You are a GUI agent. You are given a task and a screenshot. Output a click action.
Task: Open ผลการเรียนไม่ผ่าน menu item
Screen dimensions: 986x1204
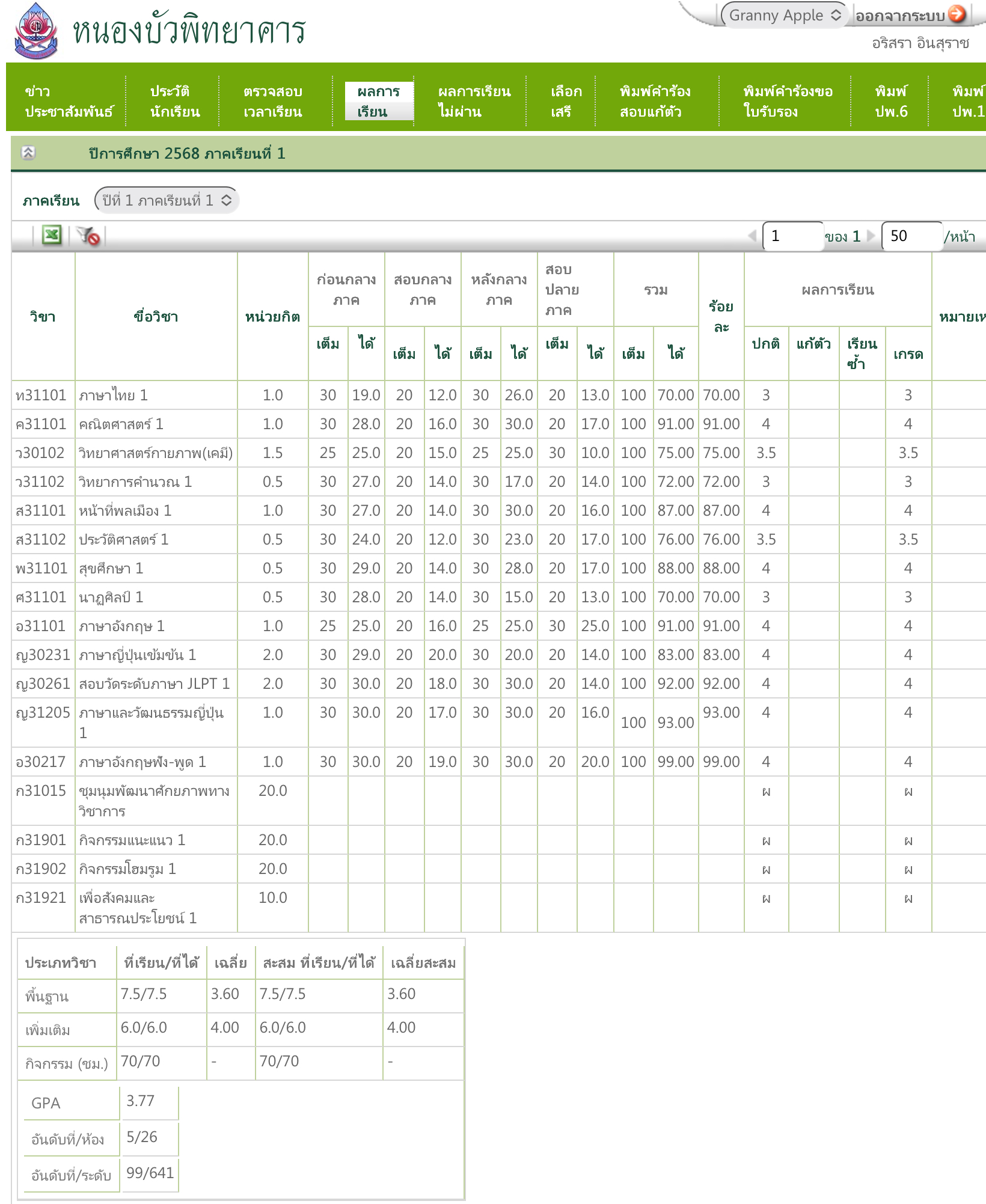474,101
